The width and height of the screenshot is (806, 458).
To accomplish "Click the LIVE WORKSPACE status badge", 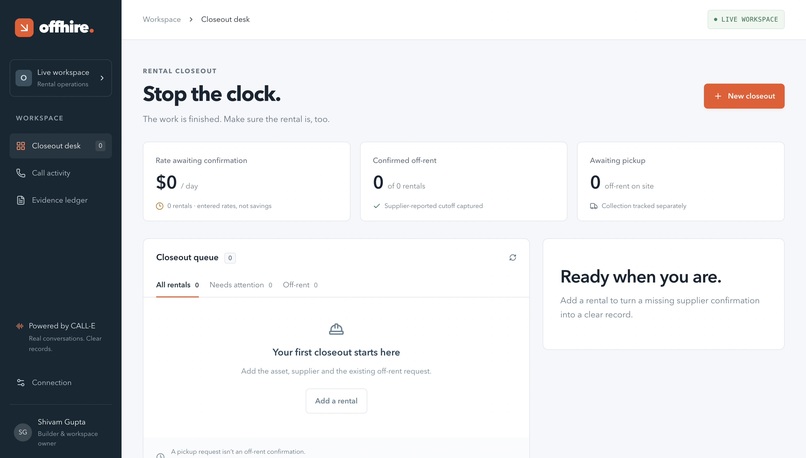I will coord(746,20).
